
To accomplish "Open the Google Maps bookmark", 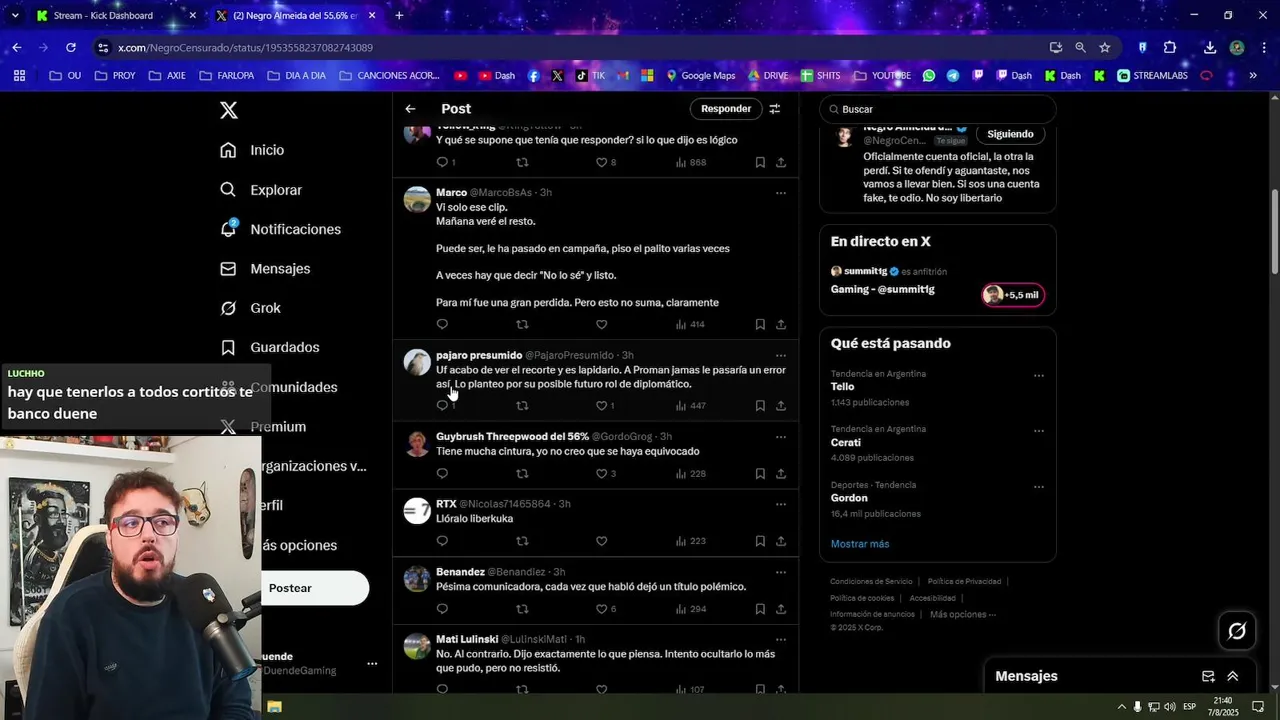I will (x=700, y=75).
